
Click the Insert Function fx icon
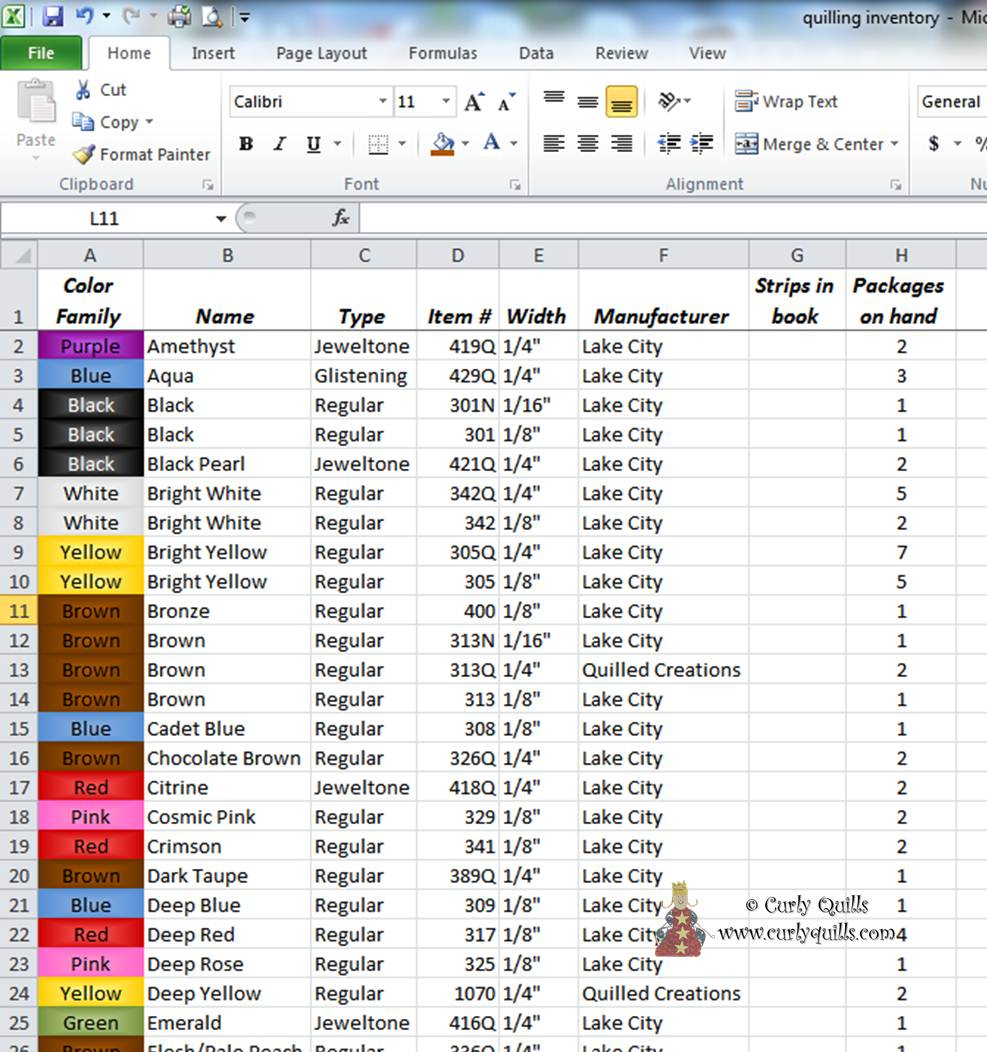click(x=340, y=218)
